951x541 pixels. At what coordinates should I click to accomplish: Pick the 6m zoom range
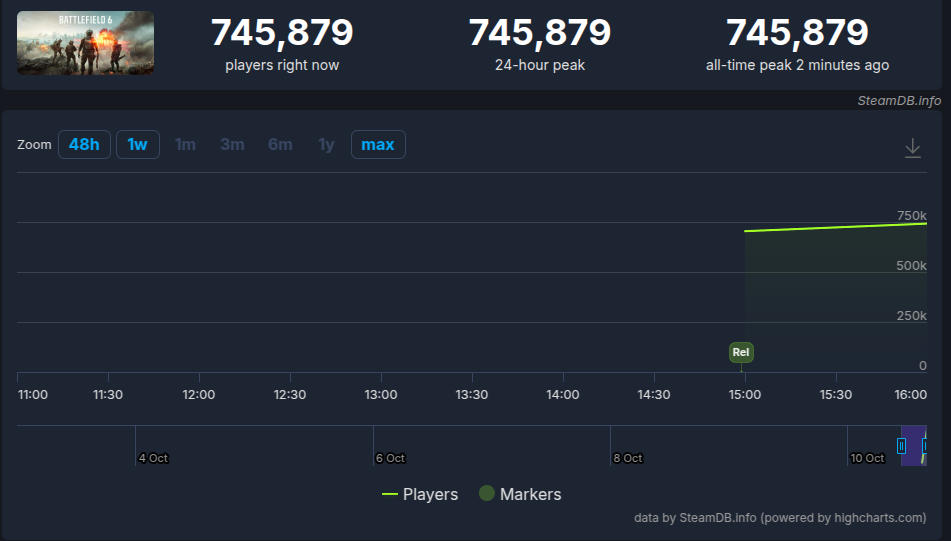point(280,145)
